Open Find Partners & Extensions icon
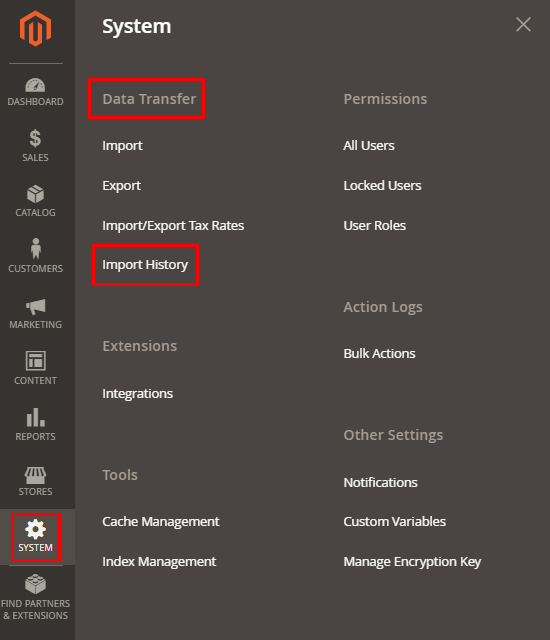 pyautogui.click(x=35, y=584)
